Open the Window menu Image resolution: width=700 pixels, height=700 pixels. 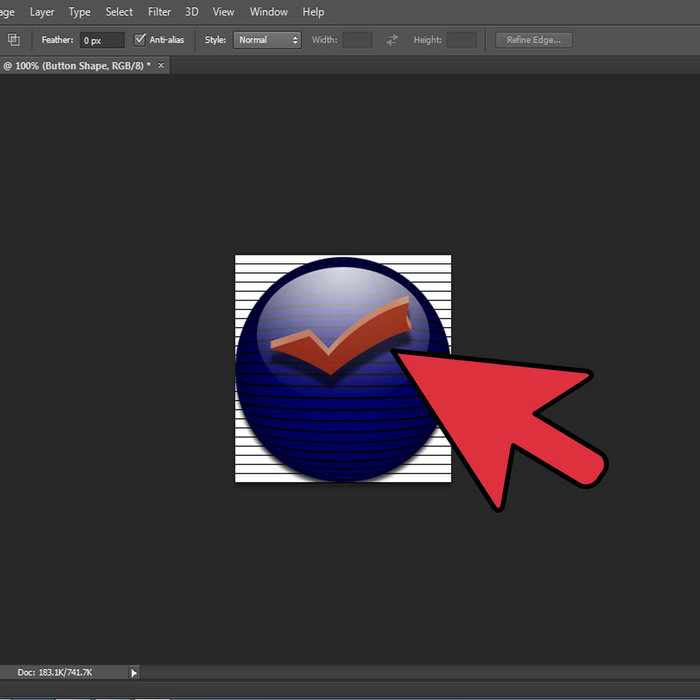(x=268, y=12)
